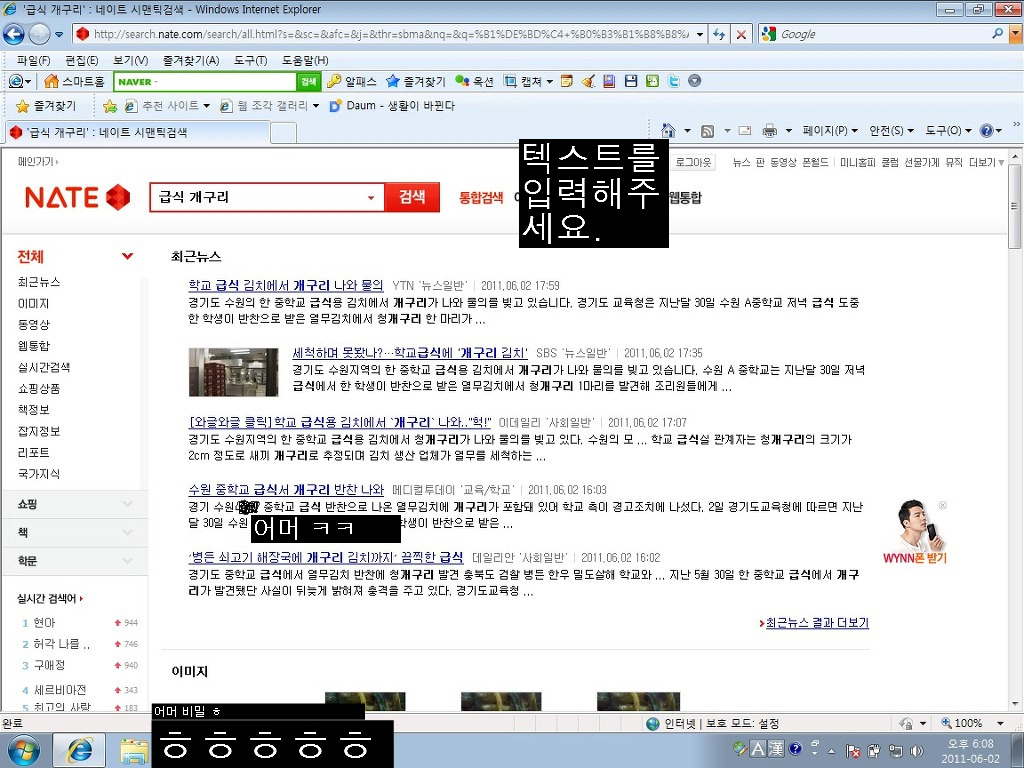Click the IE Home icon in command bar
The image size is (1024, 768).
coord(667,131)
